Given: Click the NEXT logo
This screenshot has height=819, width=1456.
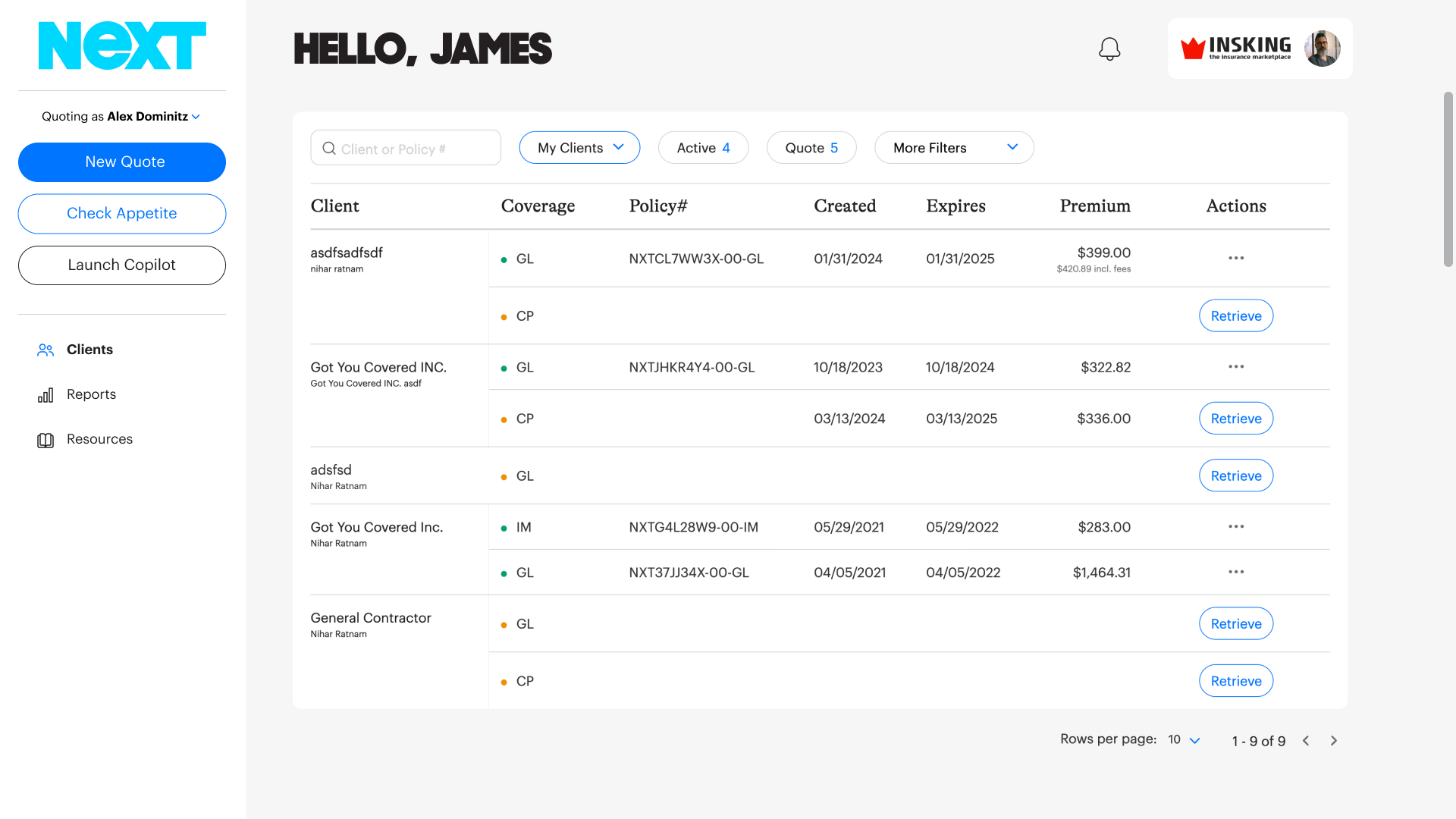Looking at the screenshot, I should point(122,45).
